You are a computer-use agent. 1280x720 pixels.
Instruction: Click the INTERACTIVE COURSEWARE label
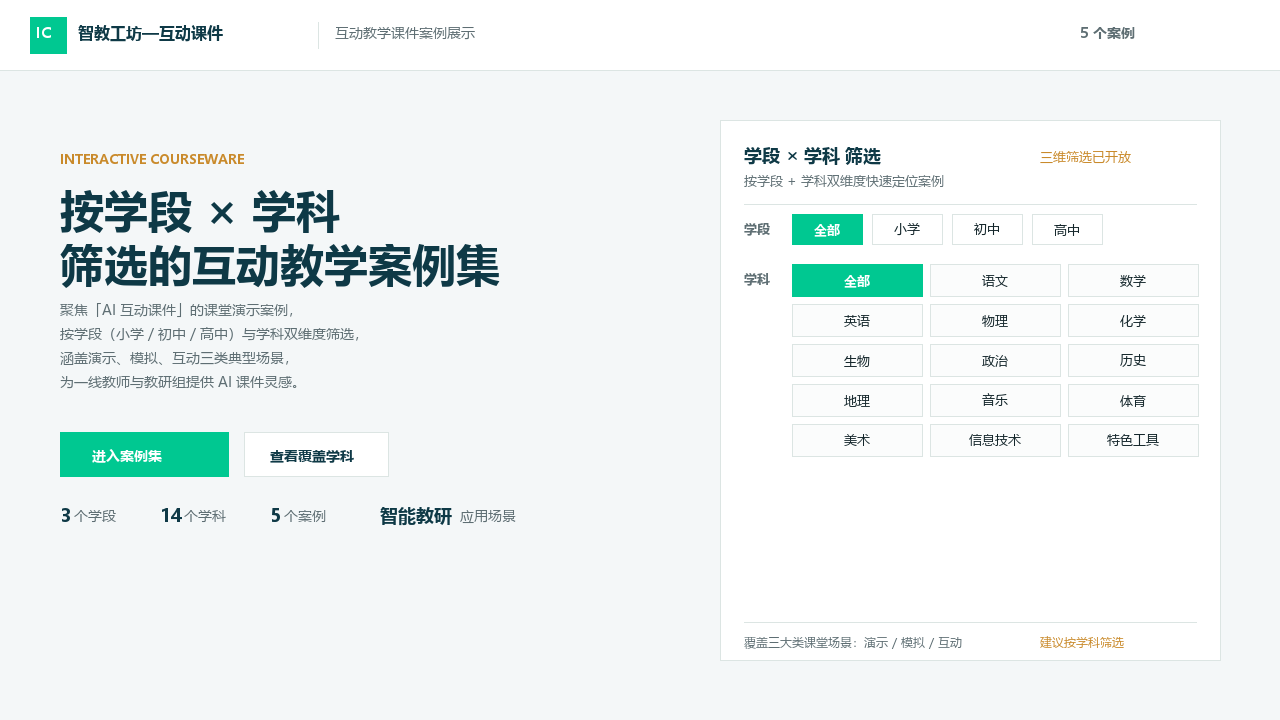[x=152, y=159]
